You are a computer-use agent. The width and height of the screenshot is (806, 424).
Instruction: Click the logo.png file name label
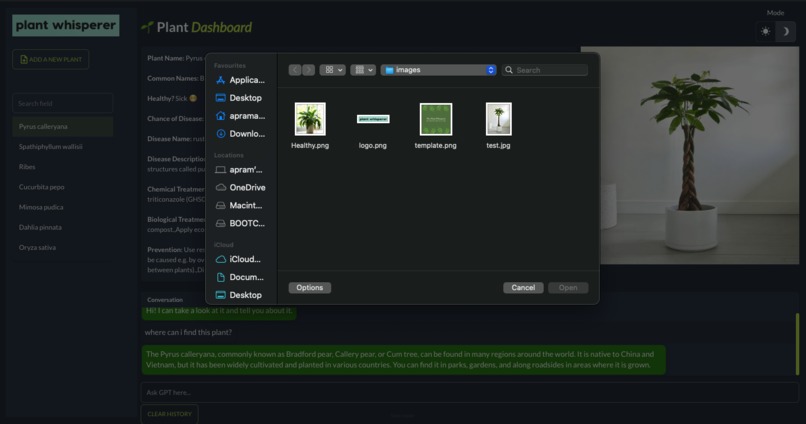[373, 145]
